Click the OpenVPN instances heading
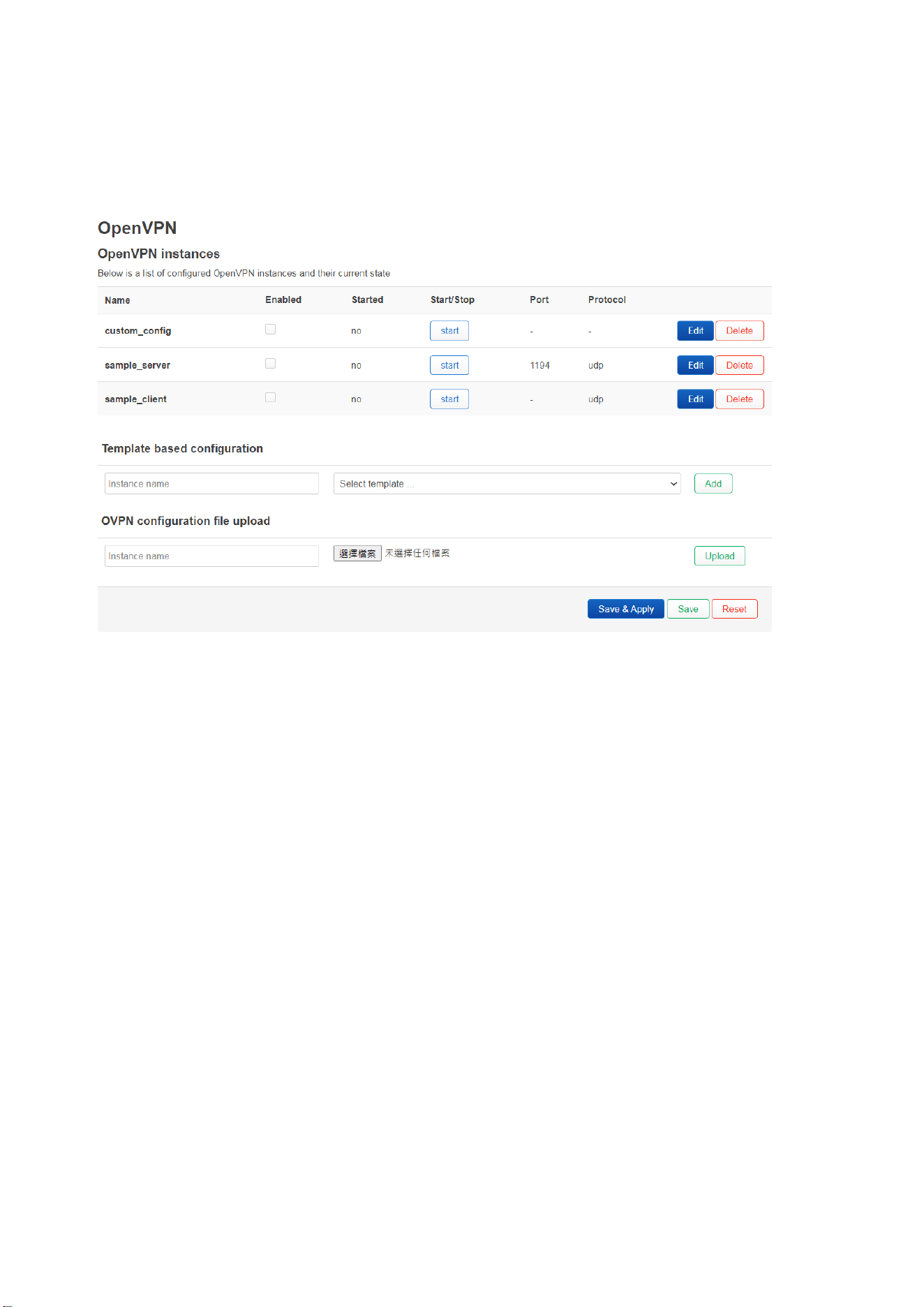This screenshot has height=1307, width=924. click(x=158, y=254)
